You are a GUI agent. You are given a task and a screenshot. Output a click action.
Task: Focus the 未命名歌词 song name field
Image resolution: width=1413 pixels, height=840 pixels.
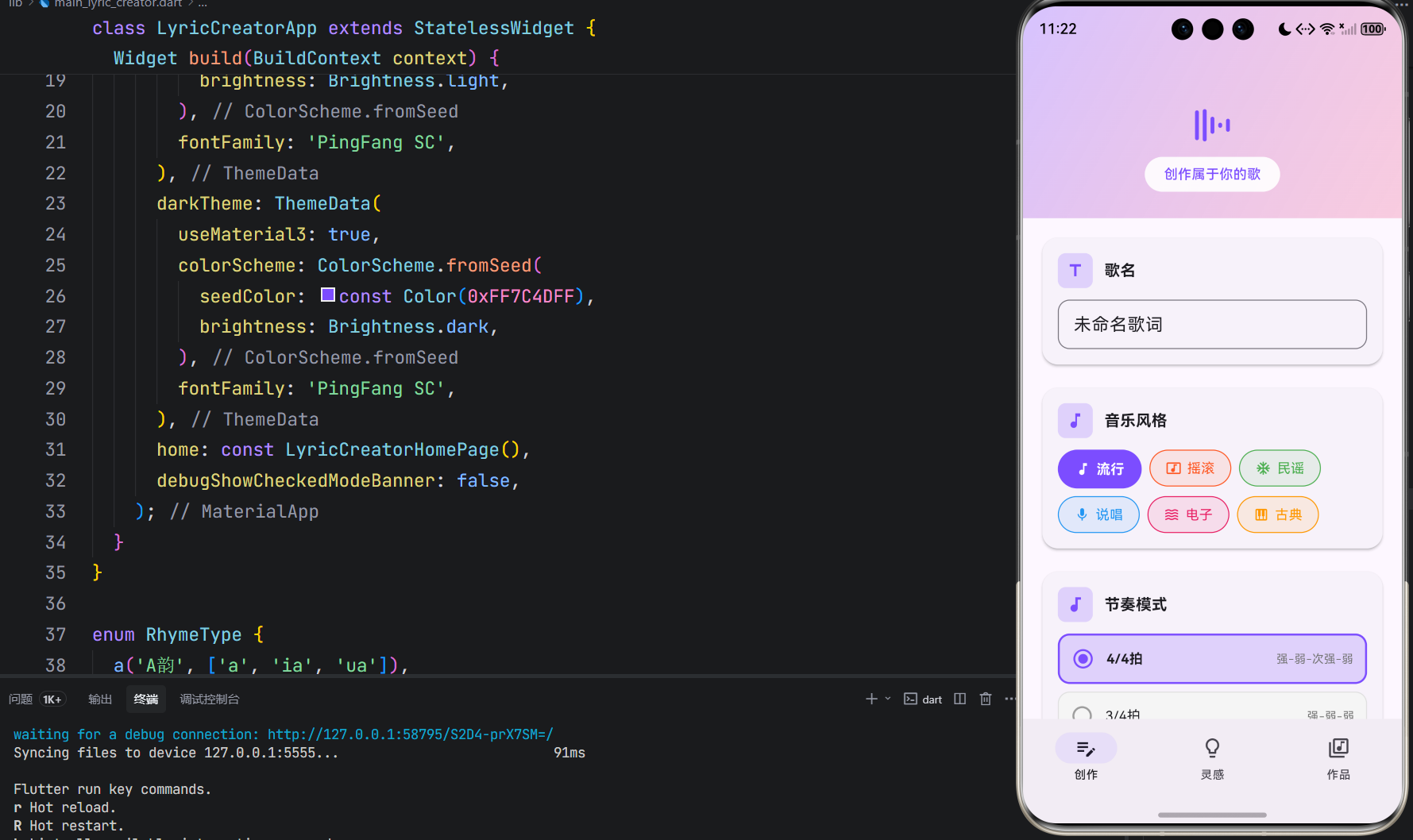tap(1212, 324)
